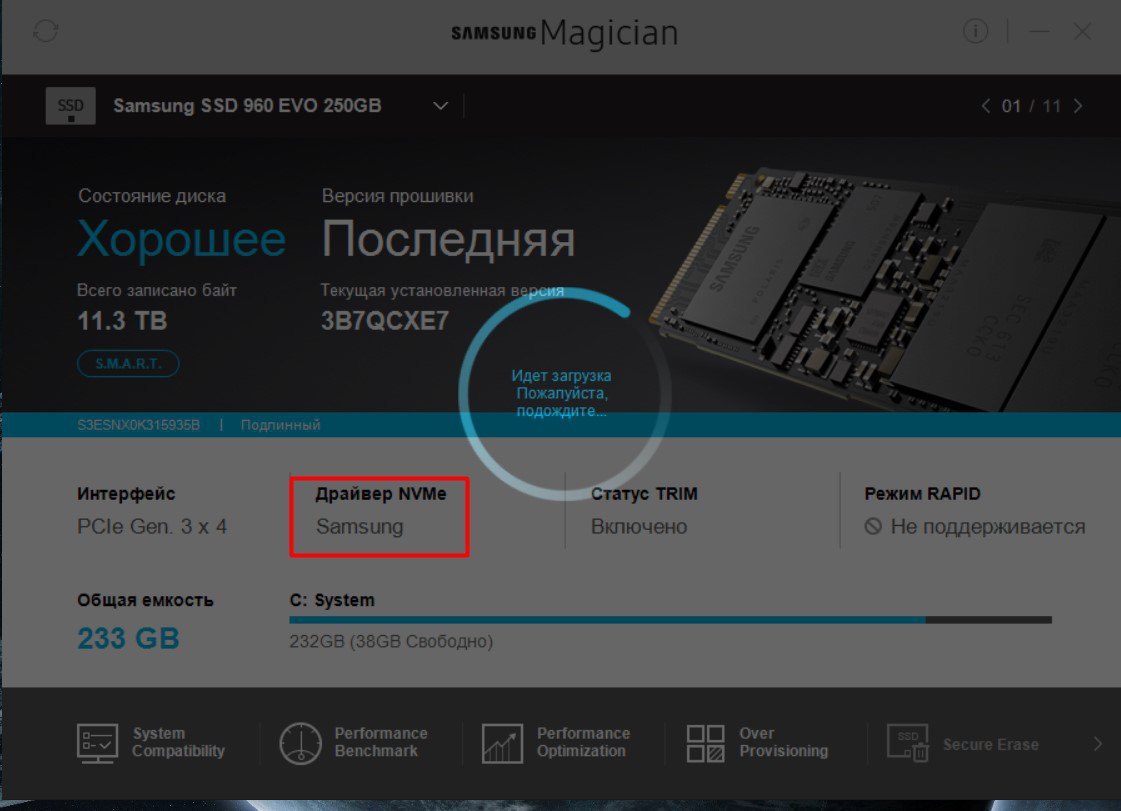Viewport: 1121px width, 811px height.
Task: Click the Последняя firmware status text
Action: (448, 239)
